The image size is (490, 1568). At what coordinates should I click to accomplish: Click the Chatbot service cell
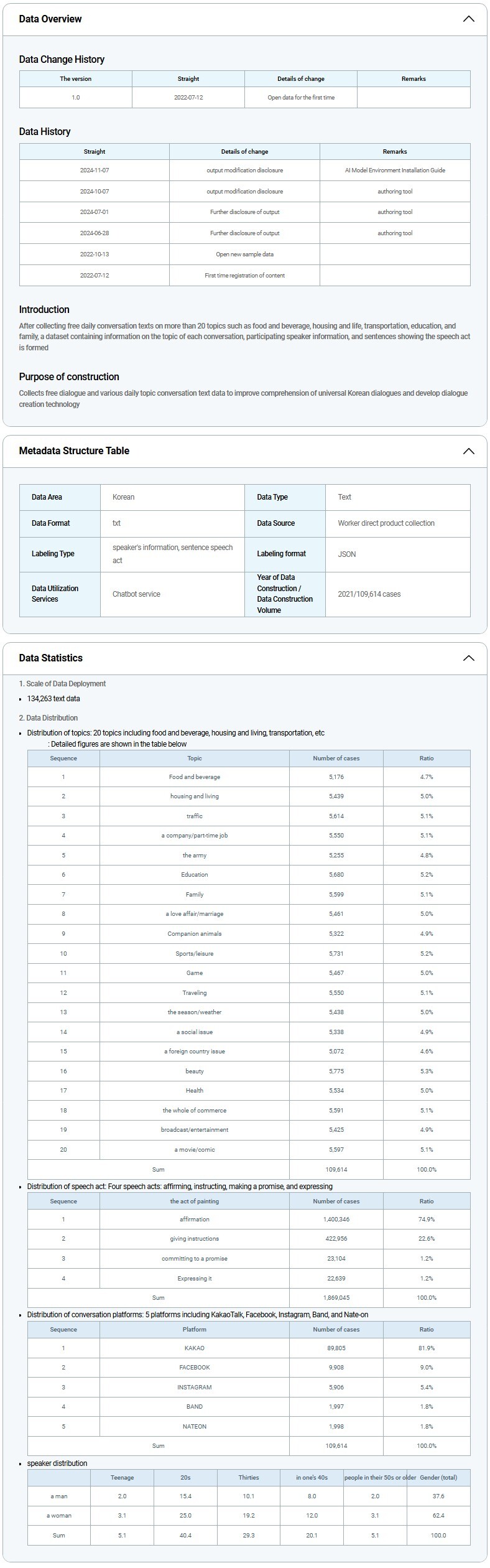[x=136, y=594]
